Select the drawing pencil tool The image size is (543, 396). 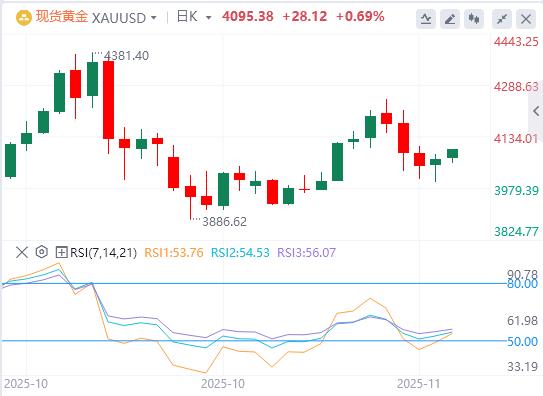[450, 19]
